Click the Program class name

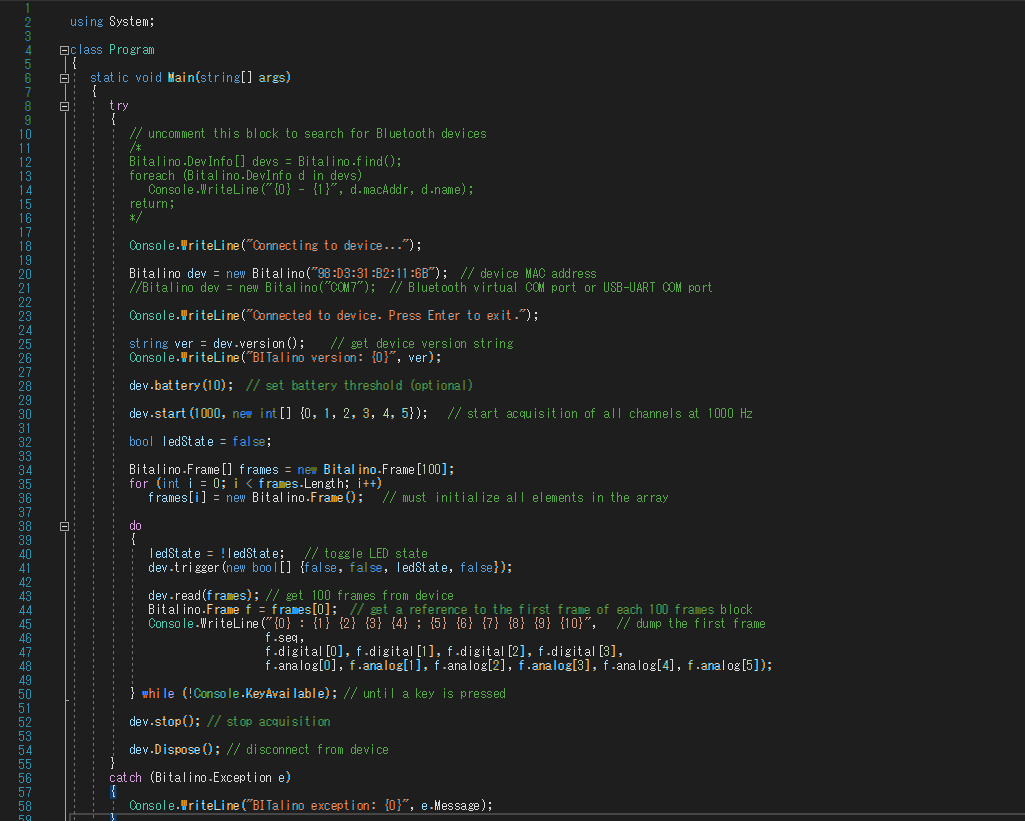[132, 50]
